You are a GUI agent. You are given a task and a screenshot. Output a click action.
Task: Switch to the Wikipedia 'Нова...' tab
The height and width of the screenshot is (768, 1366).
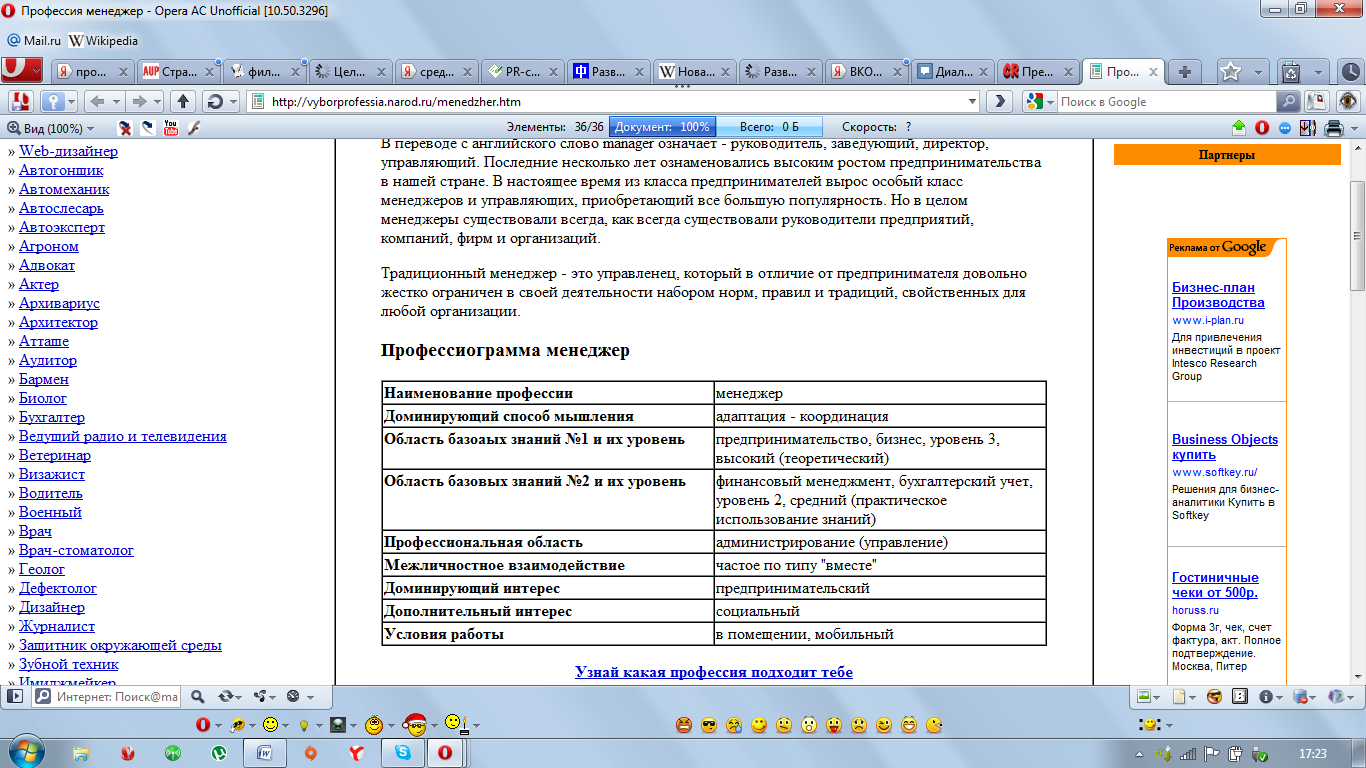click(x=694, y=71)
